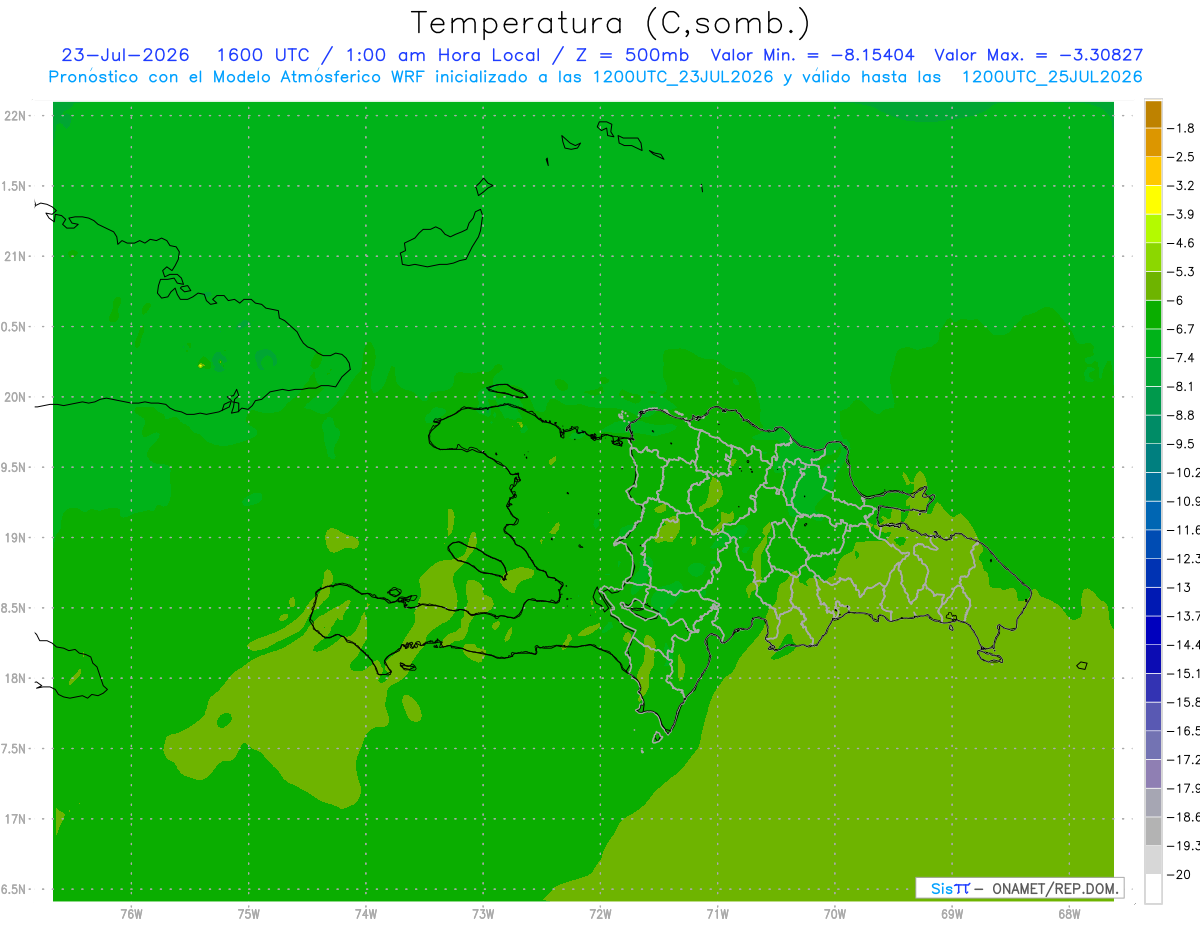The width and height of the screenshot is (1200, 927).
Task: Click the "70W" longitude label
Action: [x=834, y=914]
